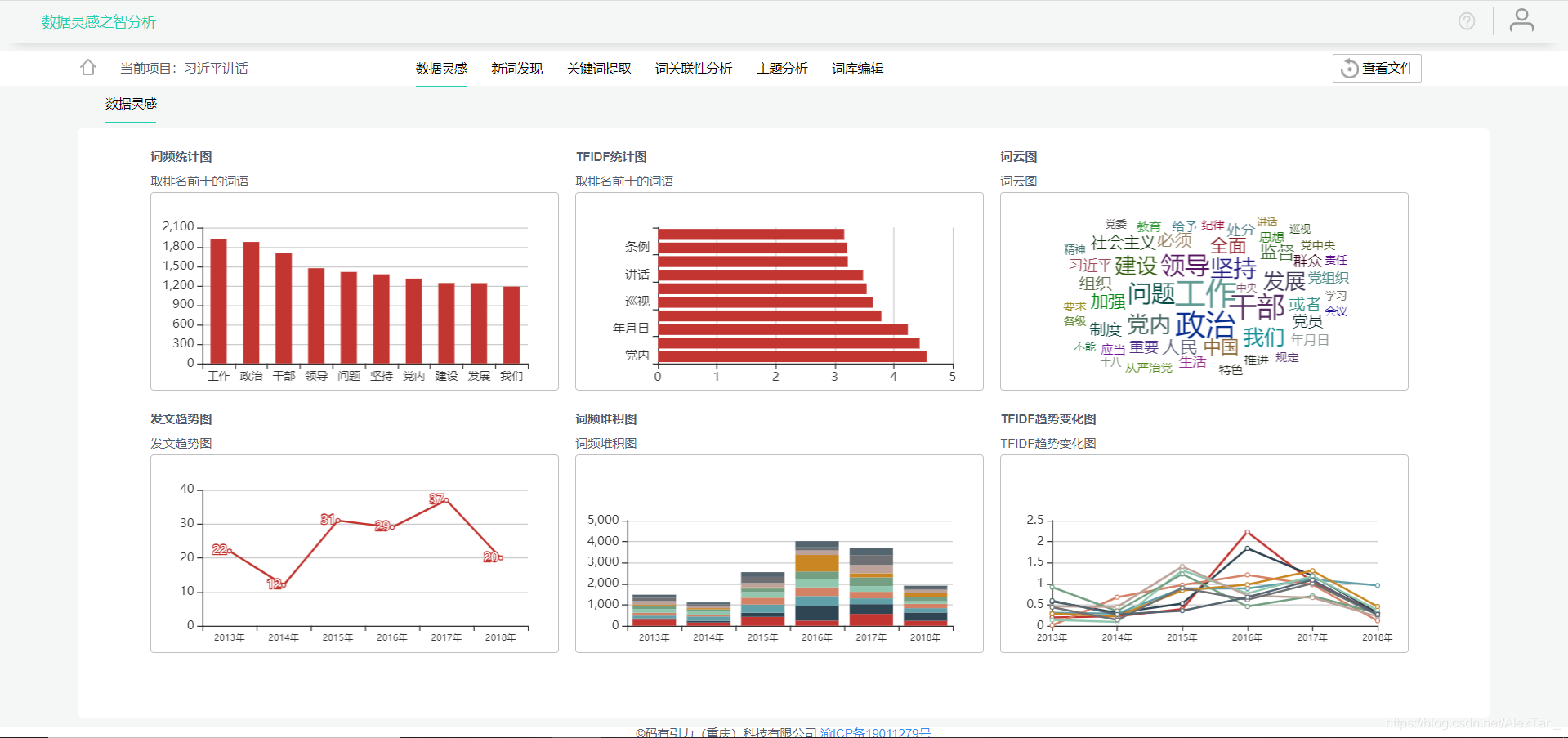
Task: Click the 31 data point on trend chart
Action: tap(337, 520)
